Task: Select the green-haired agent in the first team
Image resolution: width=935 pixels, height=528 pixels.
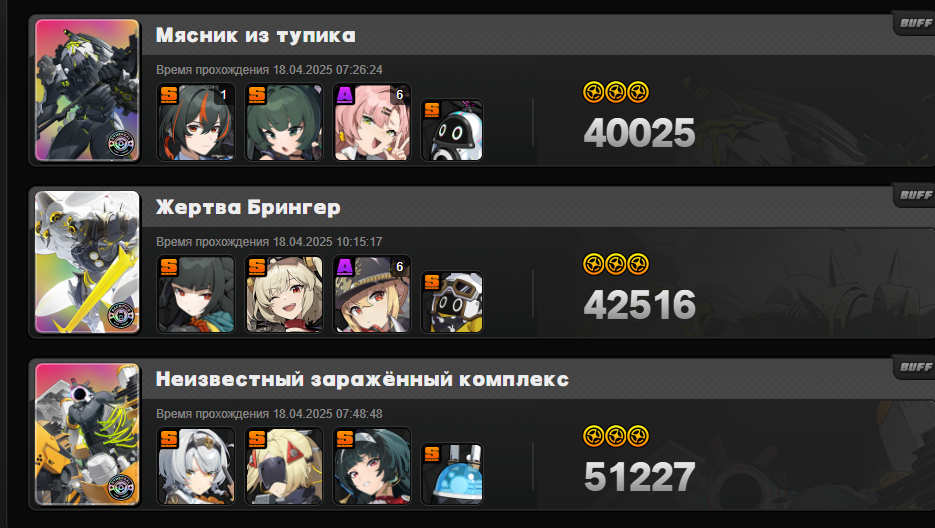Action: [284, 122]
